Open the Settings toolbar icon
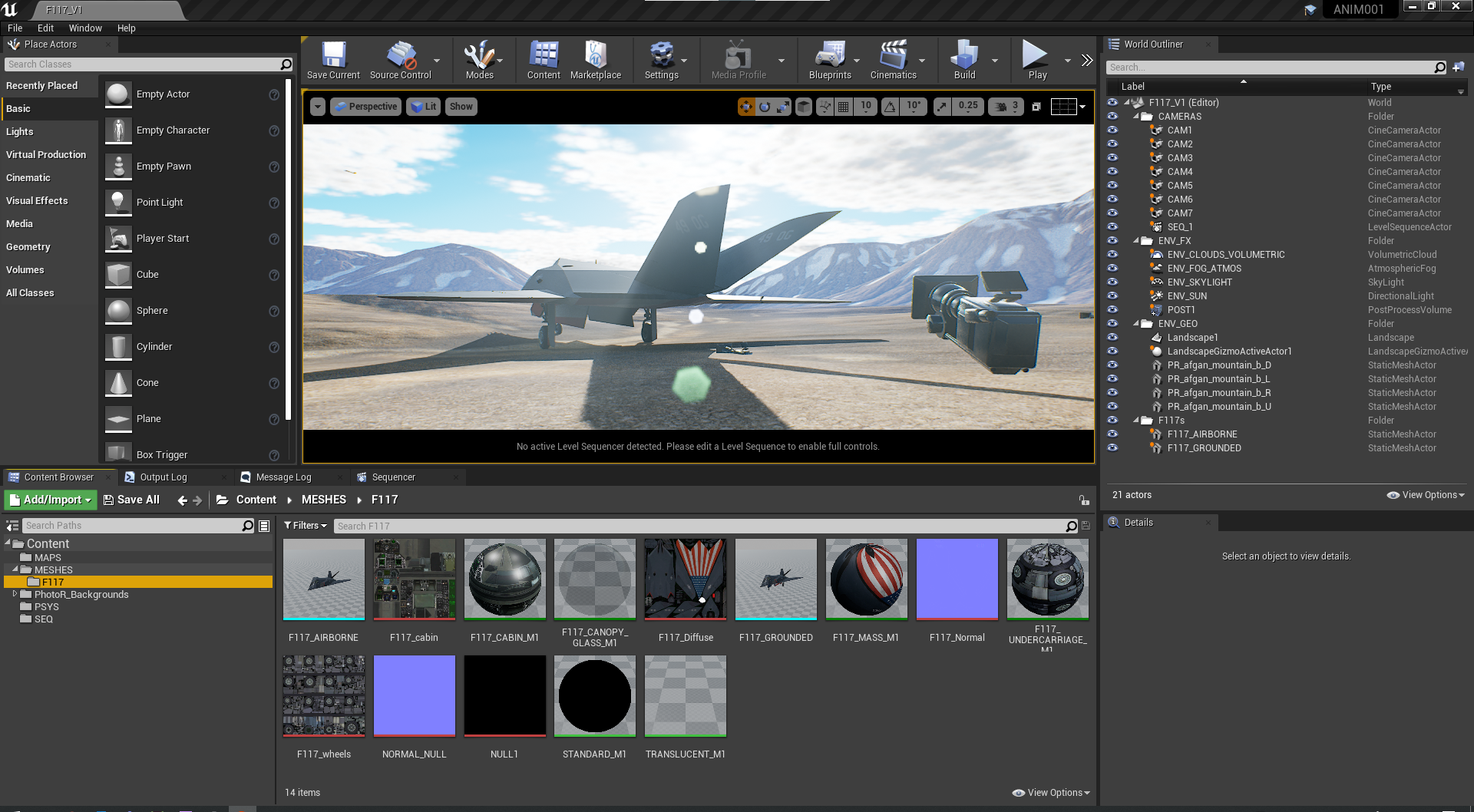This screenshot has height=812, width=1474. 662,60
